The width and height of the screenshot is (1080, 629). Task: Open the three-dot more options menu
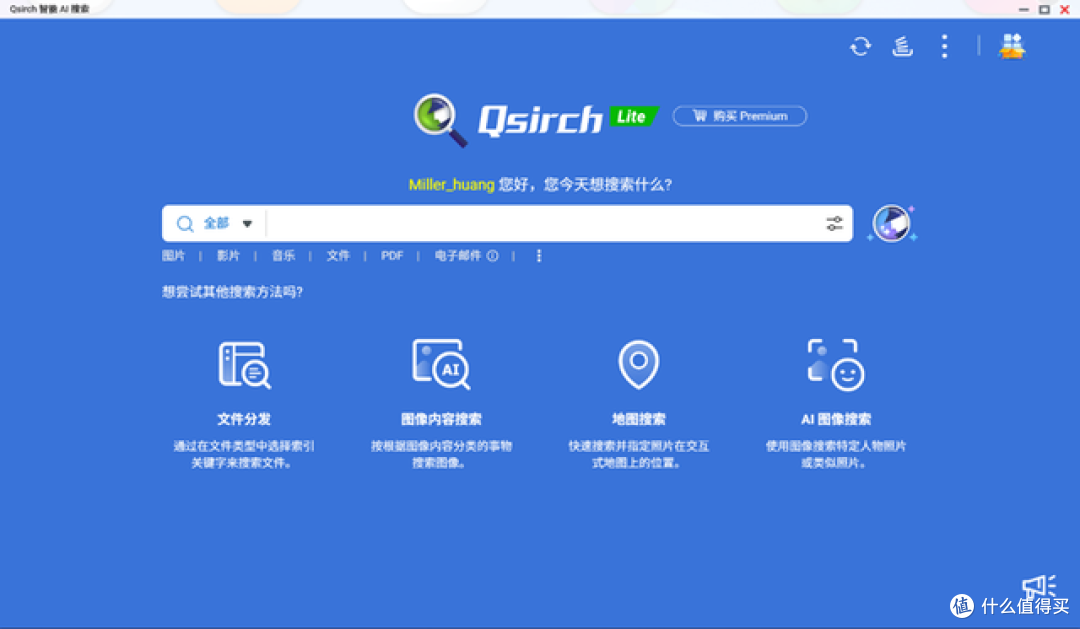(x=944, y=46)
